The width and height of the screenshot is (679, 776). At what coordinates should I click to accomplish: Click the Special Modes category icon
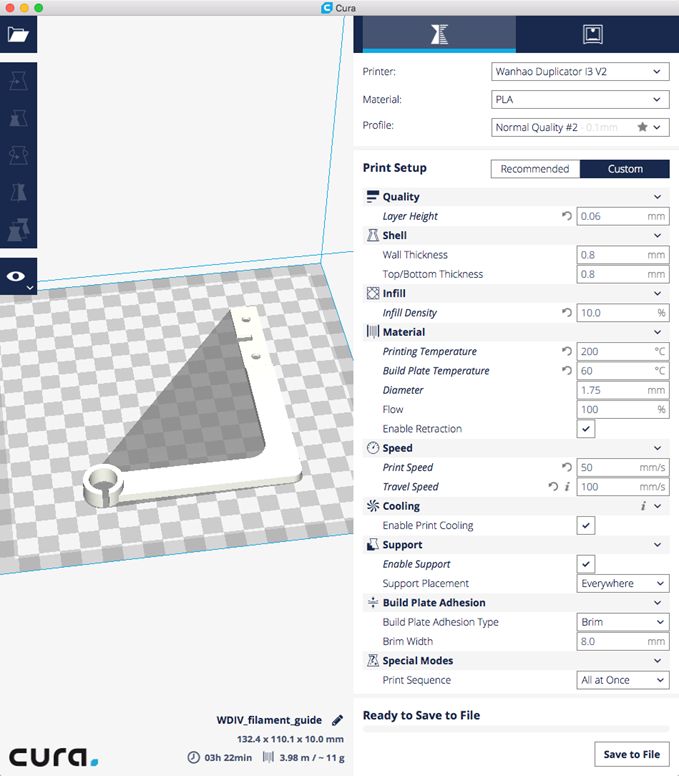point(373,660)
